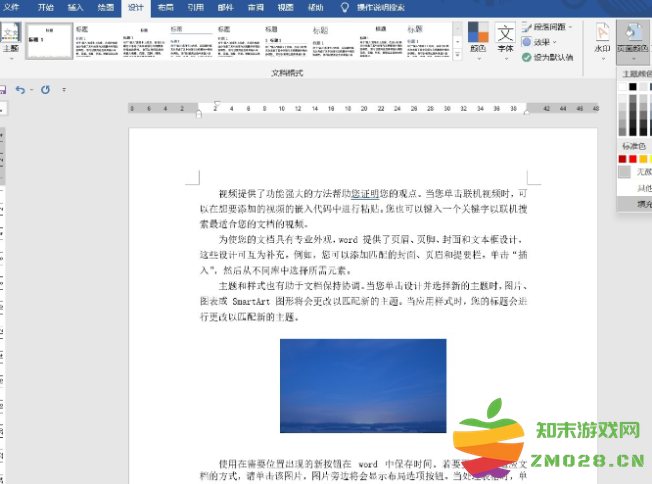Choose the highlighted 填充效果 menu entry

coord(635,204)
